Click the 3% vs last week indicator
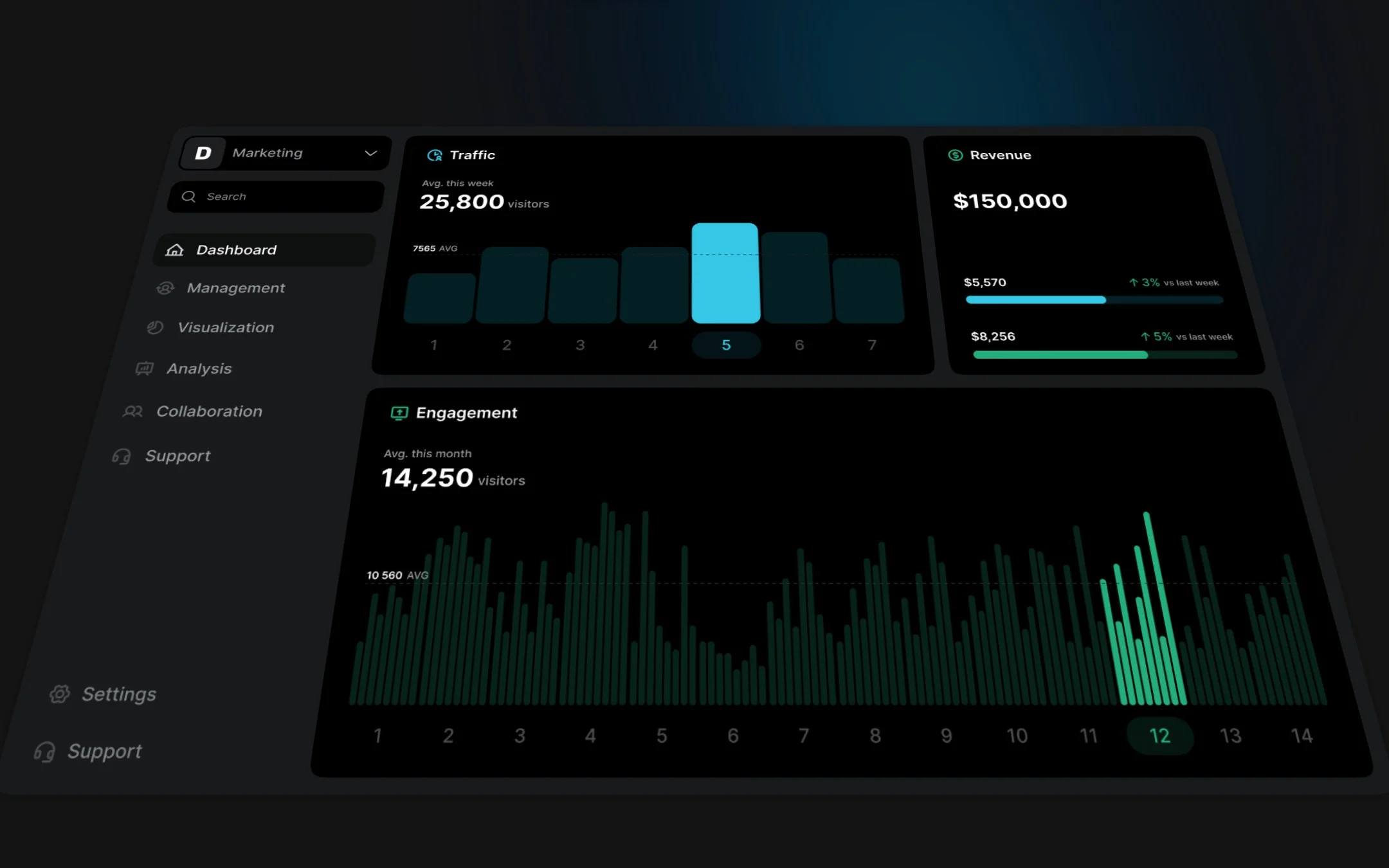 (x=1174, y=283)
